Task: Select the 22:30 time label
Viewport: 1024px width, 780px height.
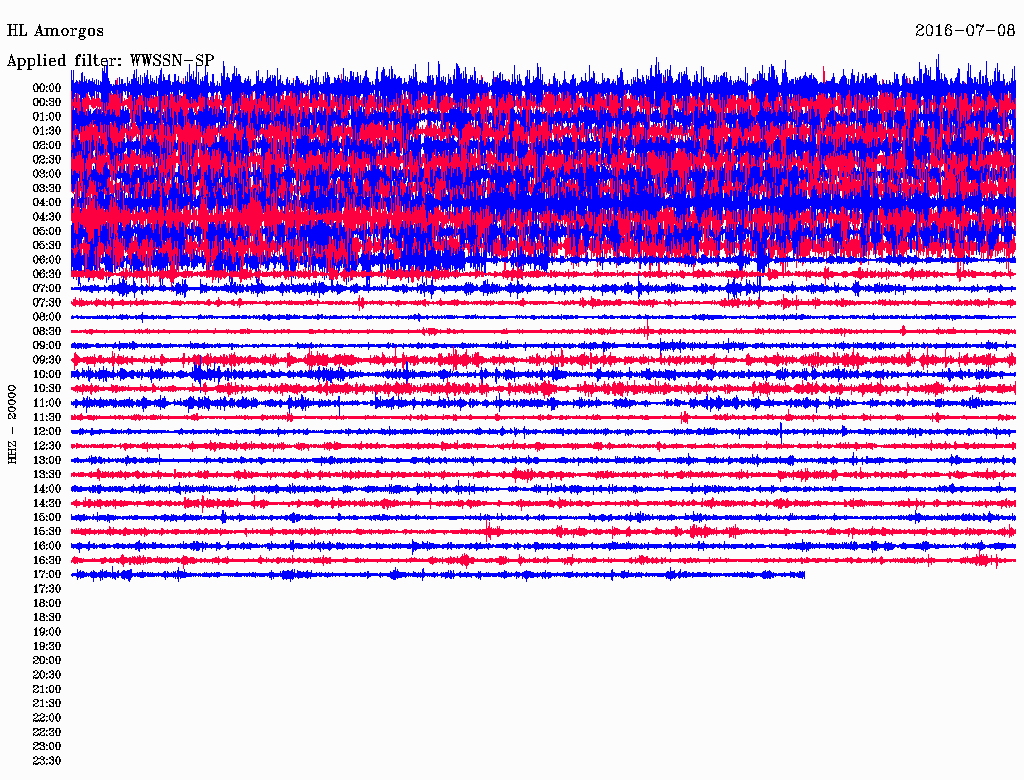Action: pyautogui.click(x=47, y=732)
